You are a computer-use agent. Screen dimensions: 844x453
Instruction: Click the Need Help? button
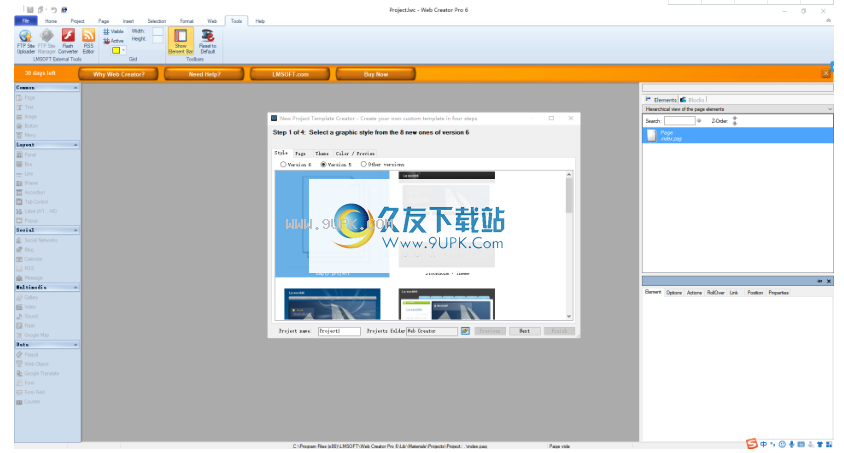pos(204,74)
